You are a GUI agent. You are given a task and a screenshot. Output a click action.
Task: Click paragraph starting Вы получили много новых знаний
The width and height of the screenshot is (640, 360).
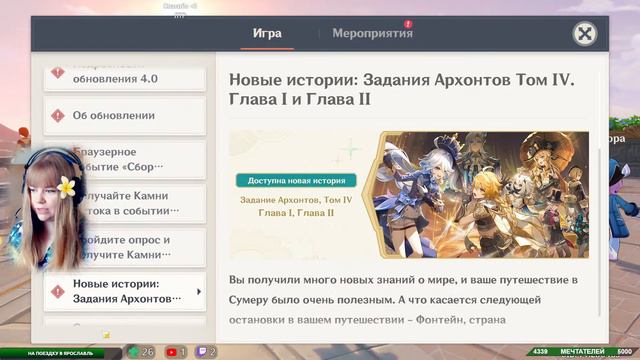(403, 300)
